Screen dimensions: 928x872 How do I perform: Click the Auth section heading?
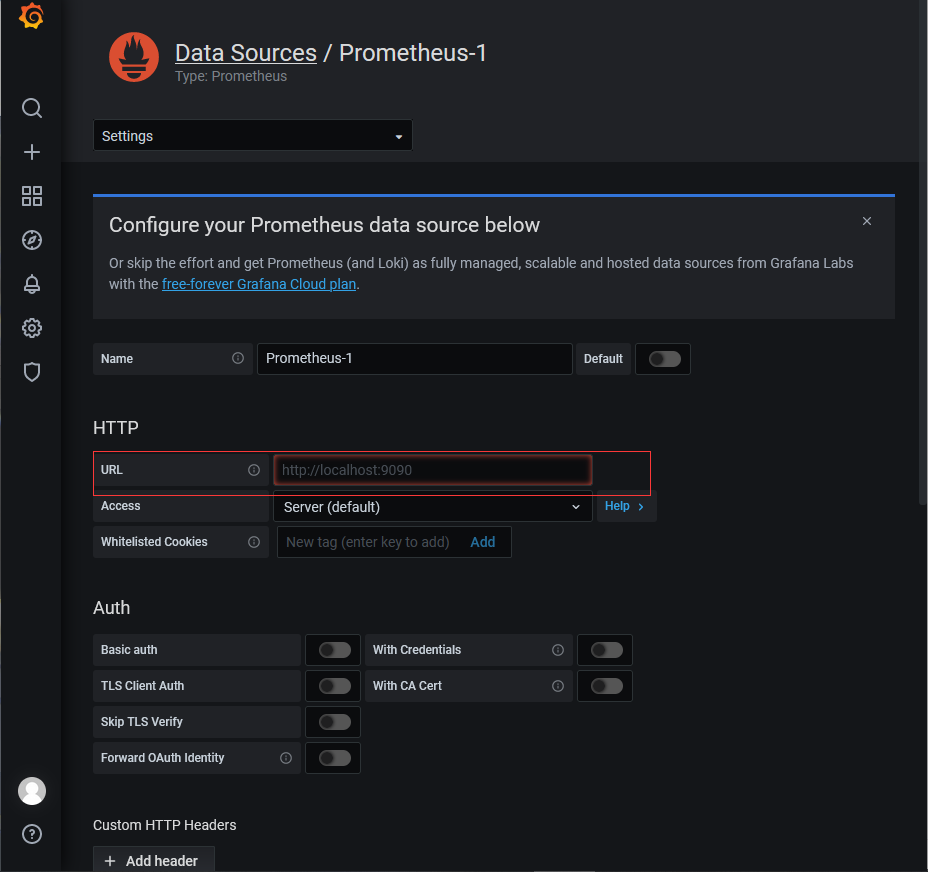click(111, 607)
